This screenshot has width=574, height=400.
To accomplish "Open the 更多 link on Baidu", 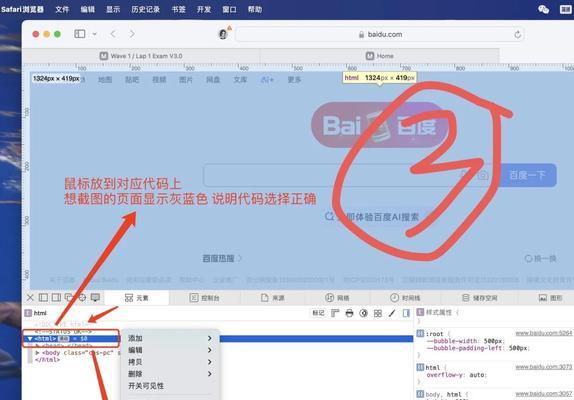I will [x=294, y=79].
